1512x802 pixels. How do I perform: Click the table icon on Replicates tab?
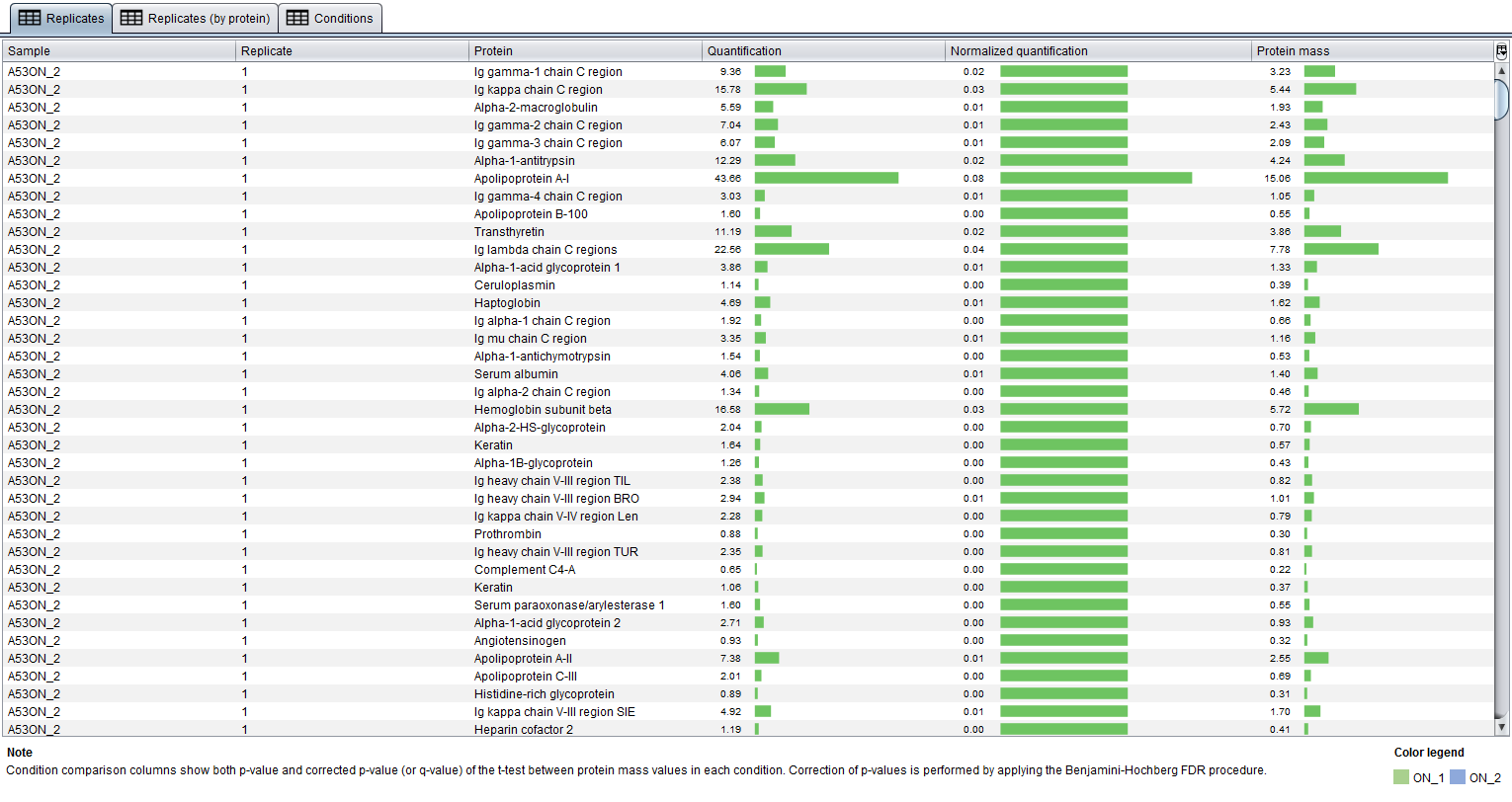30,18
